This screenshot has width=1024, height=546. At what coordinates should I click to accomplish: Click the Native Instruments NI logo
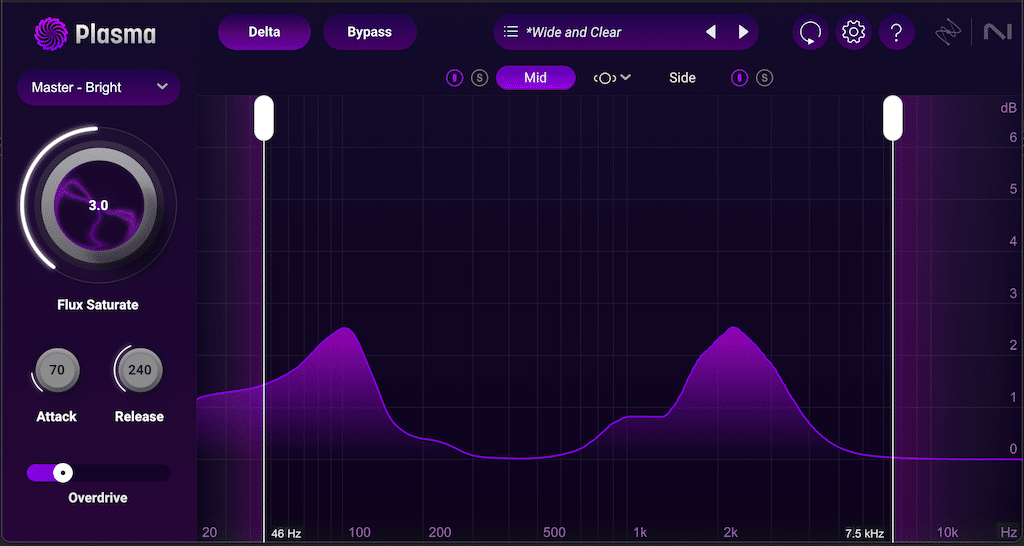(x=997, y=32)
